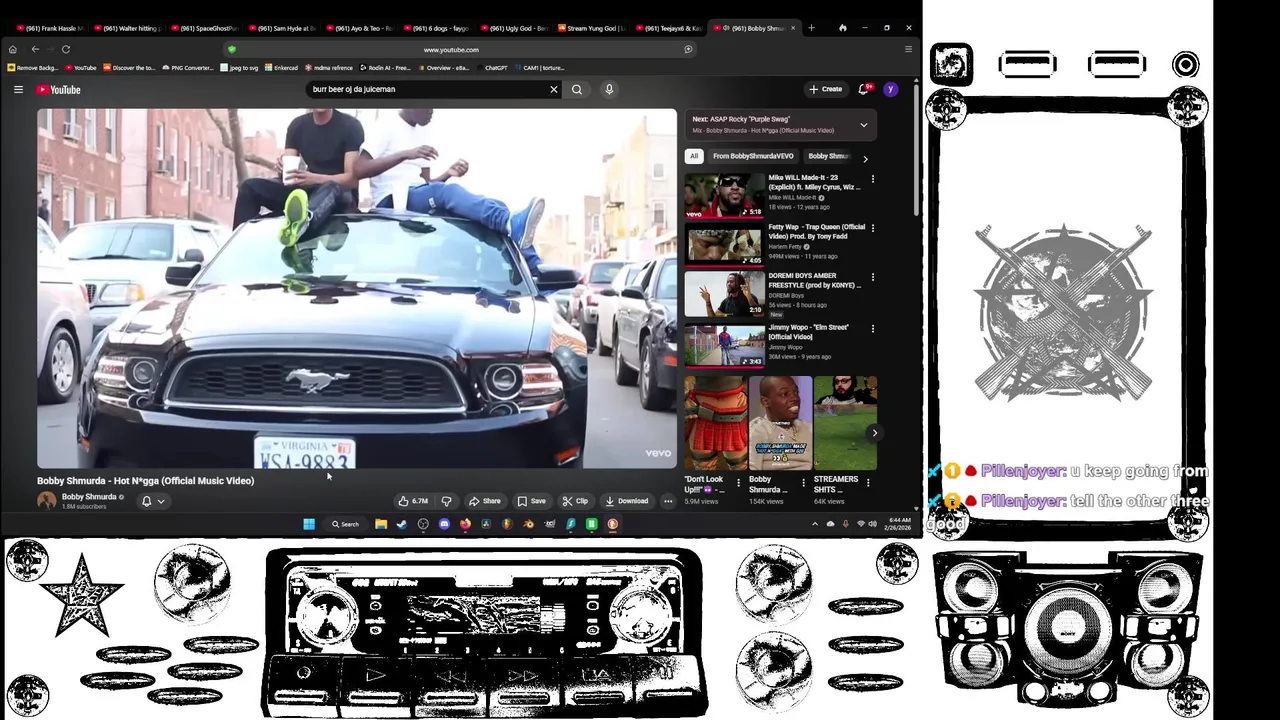Start voice search with the microphone icon
The height and width of the screenshot is (720, 1280).
click(x=608, y=89)
